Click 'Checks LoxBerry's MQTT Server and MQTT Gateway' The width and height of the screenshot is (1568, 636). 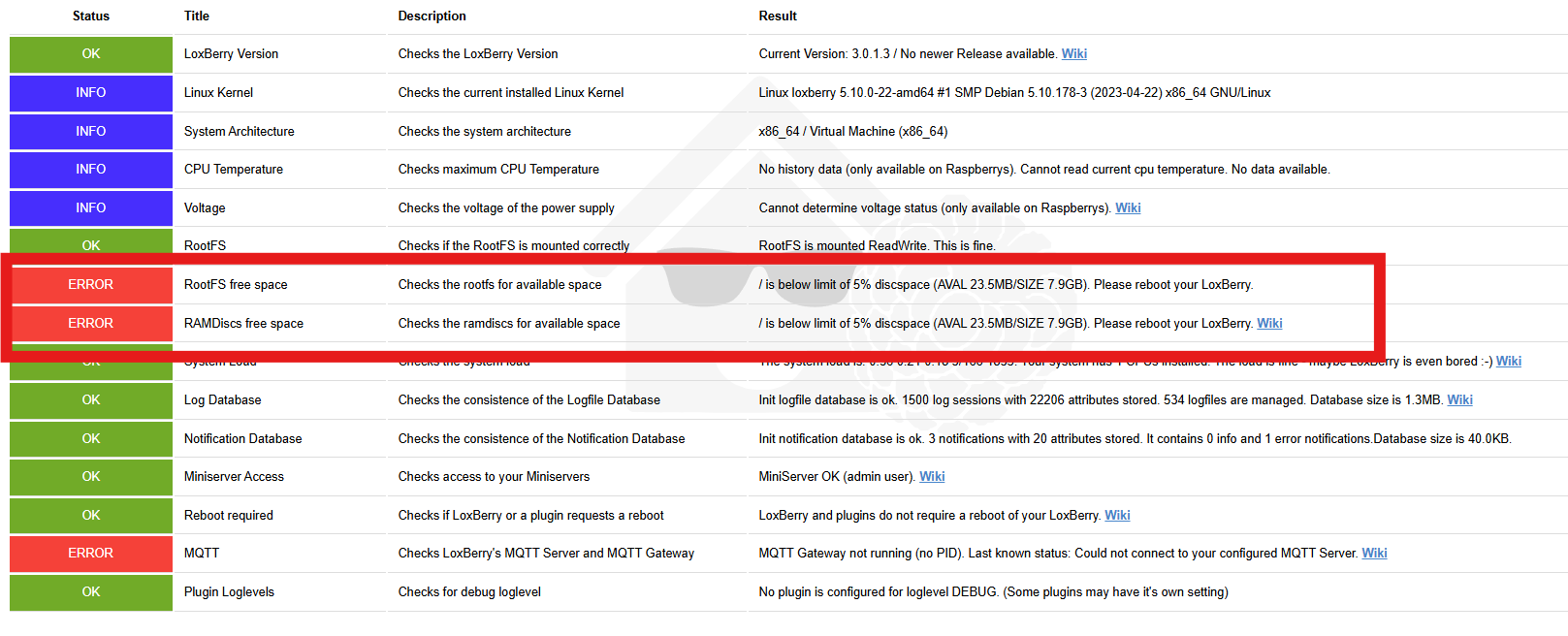tap(546, 554)
